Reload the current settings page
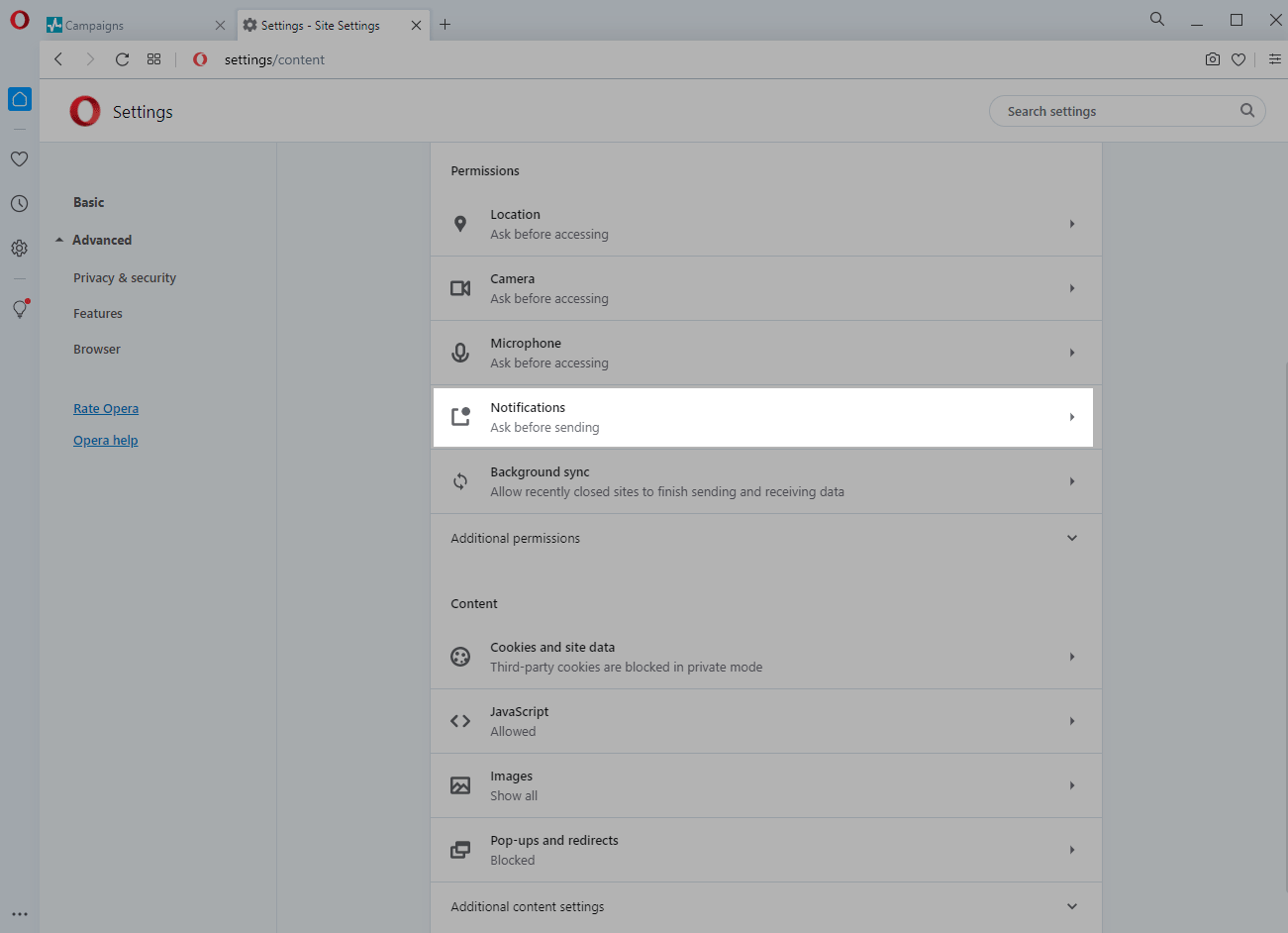The width and height of the screenshot is (1288, 933). click(122, 59)
